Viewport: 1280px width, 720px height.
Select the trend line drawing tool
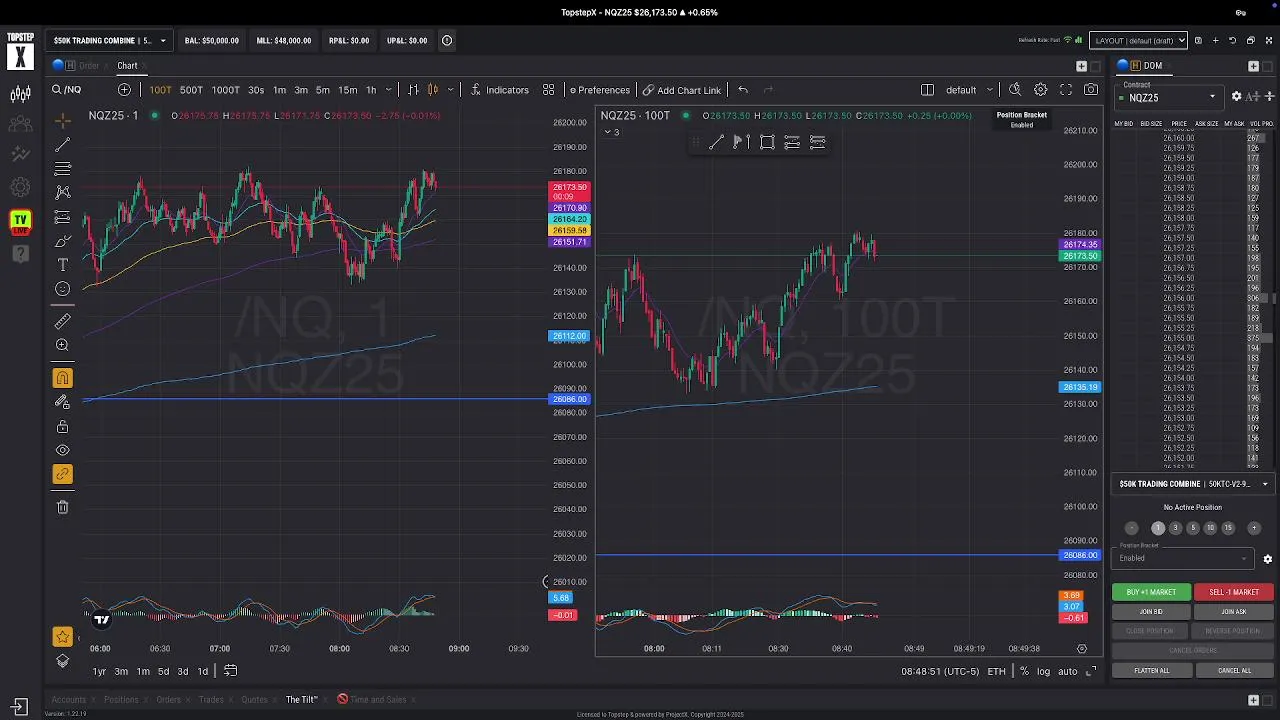tap(62, 144)
